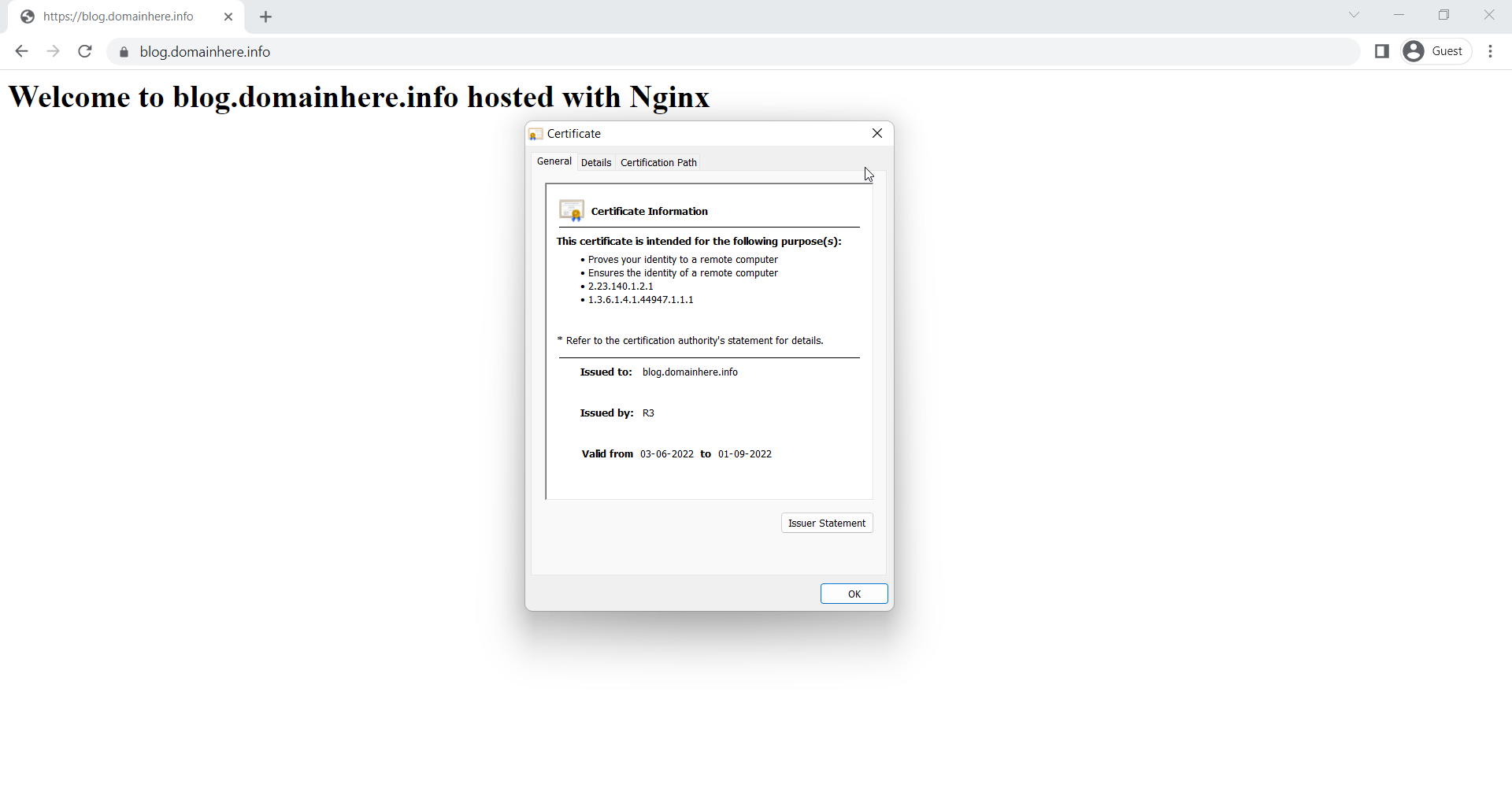Select the blog.domainhere.info browser tab
Image resolution: width=1512 pixels, height=803 pixels.
click(x=126, y=17)
